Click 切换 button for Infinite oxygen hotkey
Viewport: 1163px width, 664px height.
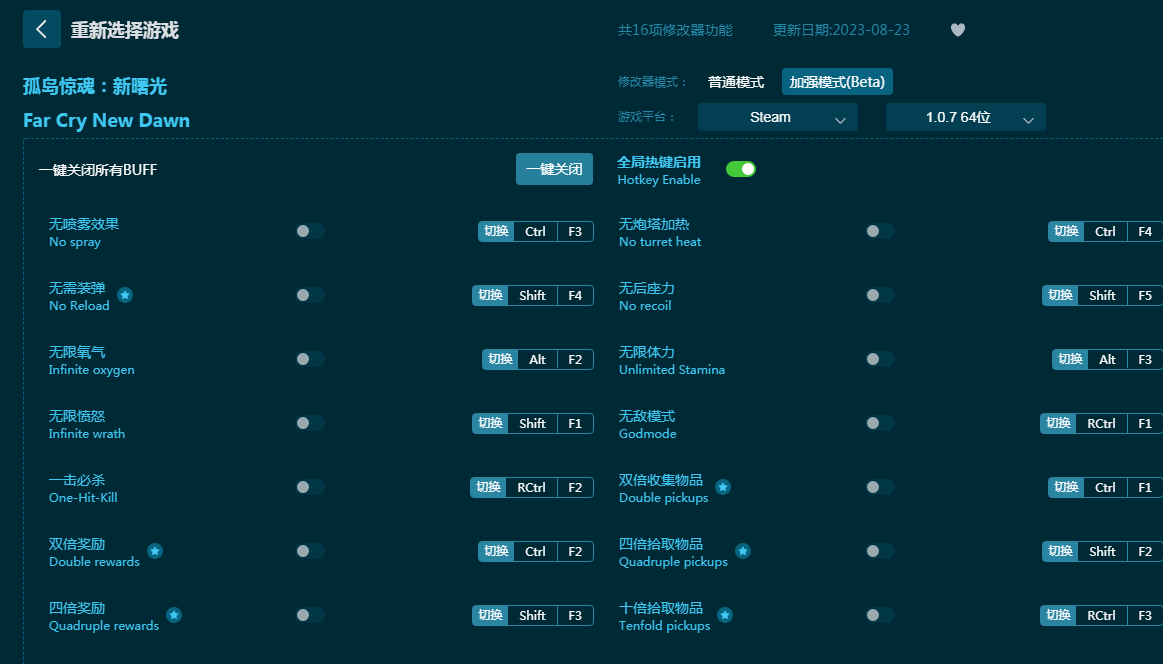(500, 359)
